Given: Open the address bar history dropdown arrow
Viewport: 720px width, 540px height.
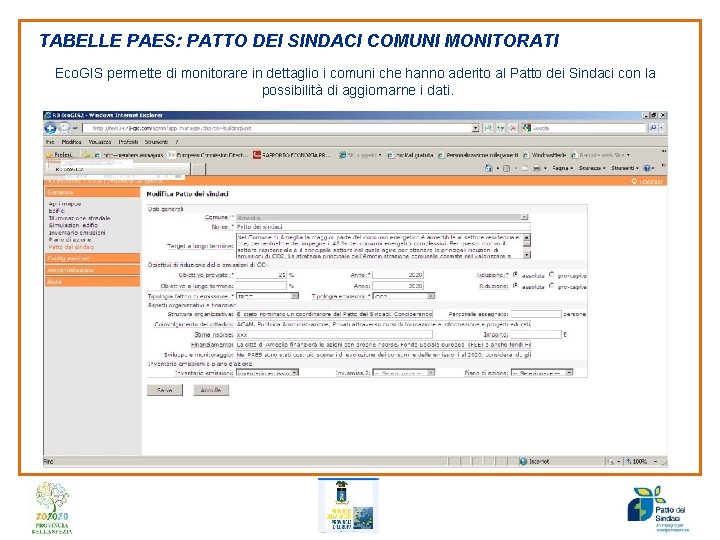Looking at the screenshot, I should (x=476, y=128).
